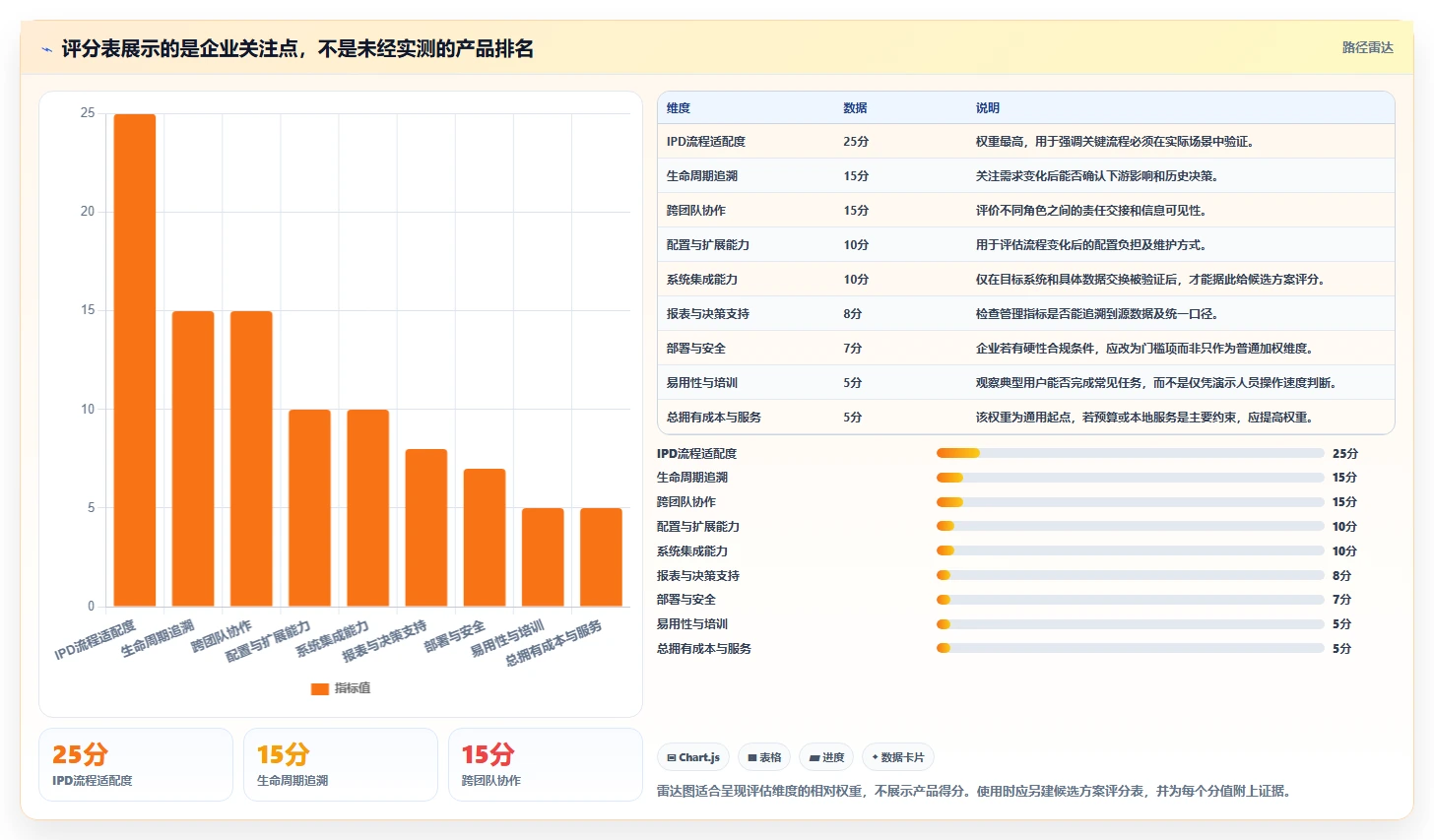Click the 易用性与培训 bar in the chart
The width and height of the screenshot is (1434, 840).
pos(543,557)
